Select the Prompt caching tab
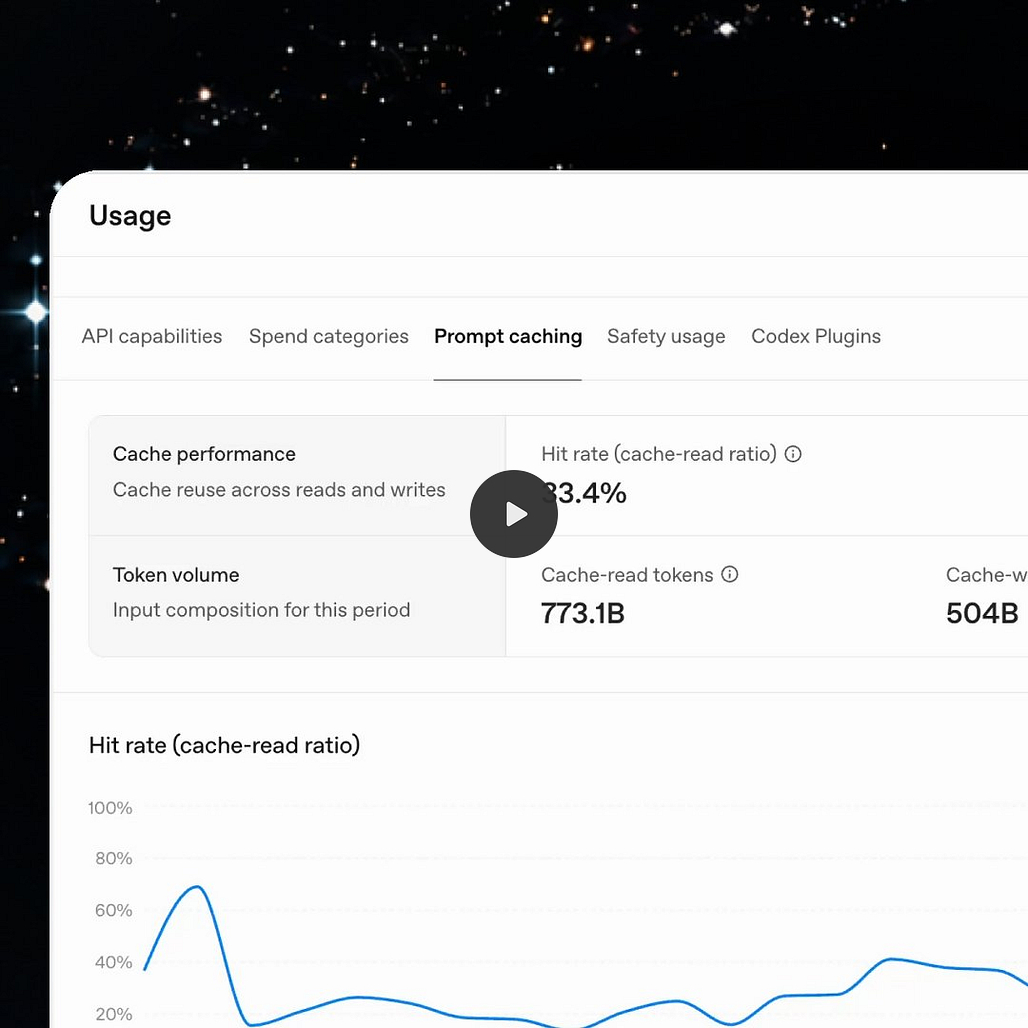The width and height of the screenshot is (1028, 1028). pos(508,336)
